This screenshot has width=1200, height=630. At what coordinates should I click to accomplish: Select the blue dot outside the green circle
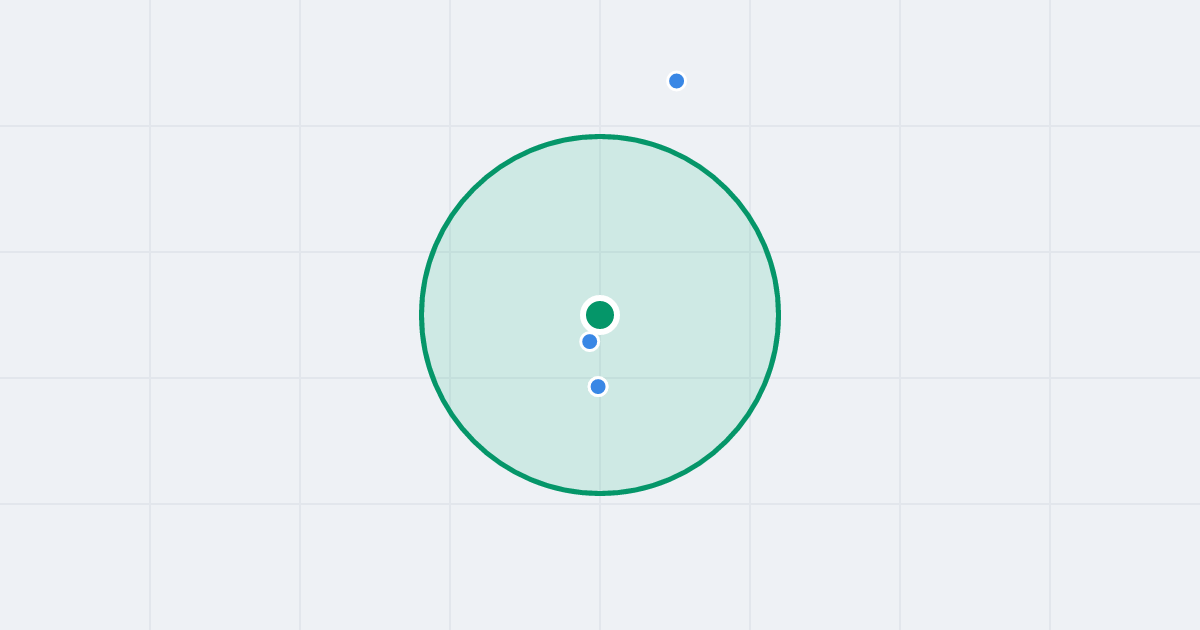677,81
